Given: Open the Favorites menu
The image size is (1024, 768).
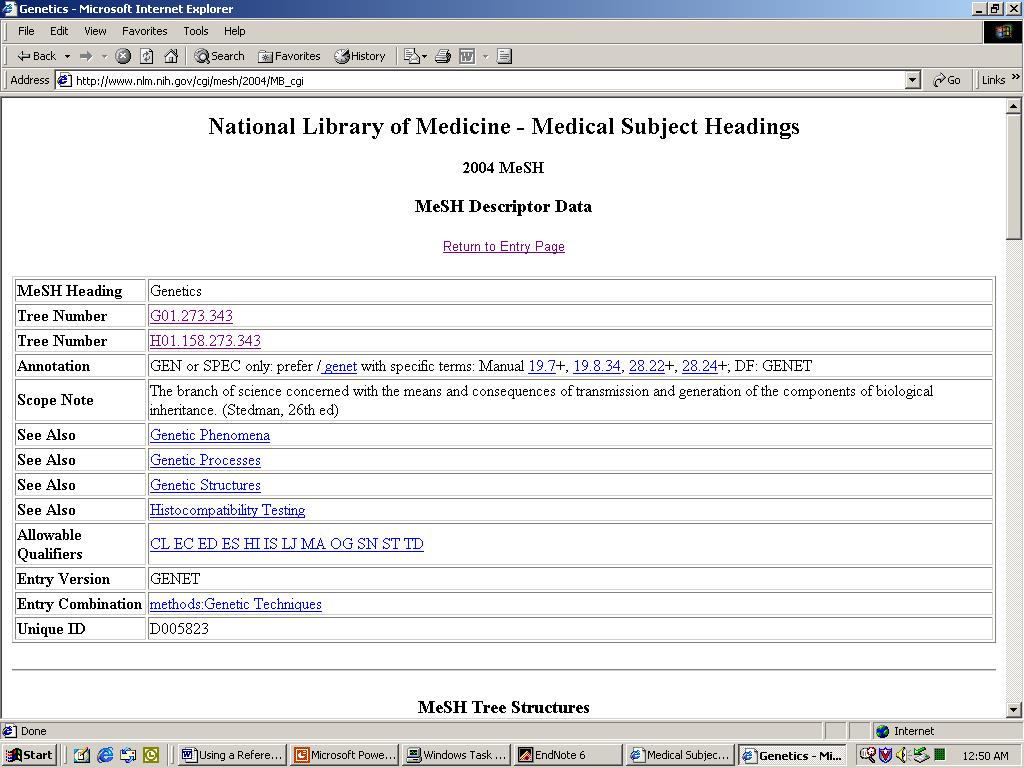Looking at the screenshot, I should 144,31.
